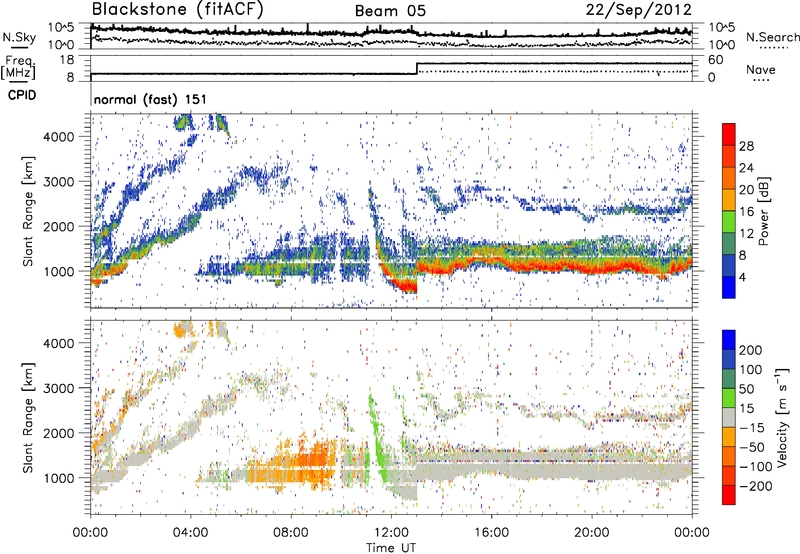
Task: Click the '18' frequency axis tick
Action: coord(67,60)
